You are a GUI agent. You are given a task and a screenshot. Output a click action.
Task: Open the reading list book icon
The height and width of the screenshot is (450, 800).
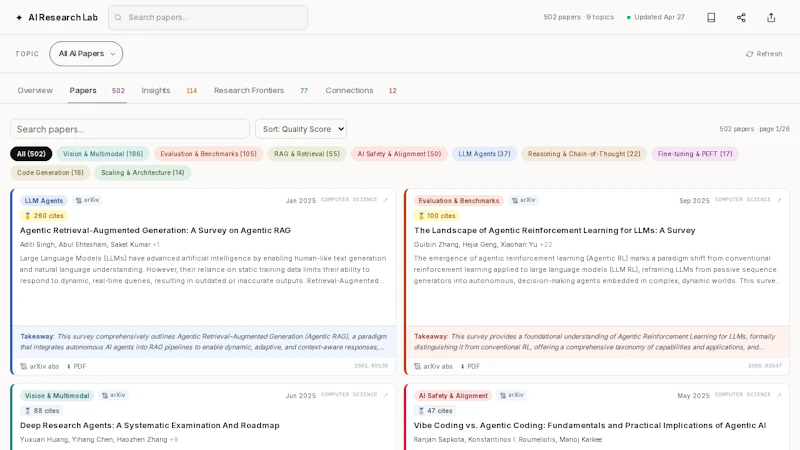tap(711, 17)
